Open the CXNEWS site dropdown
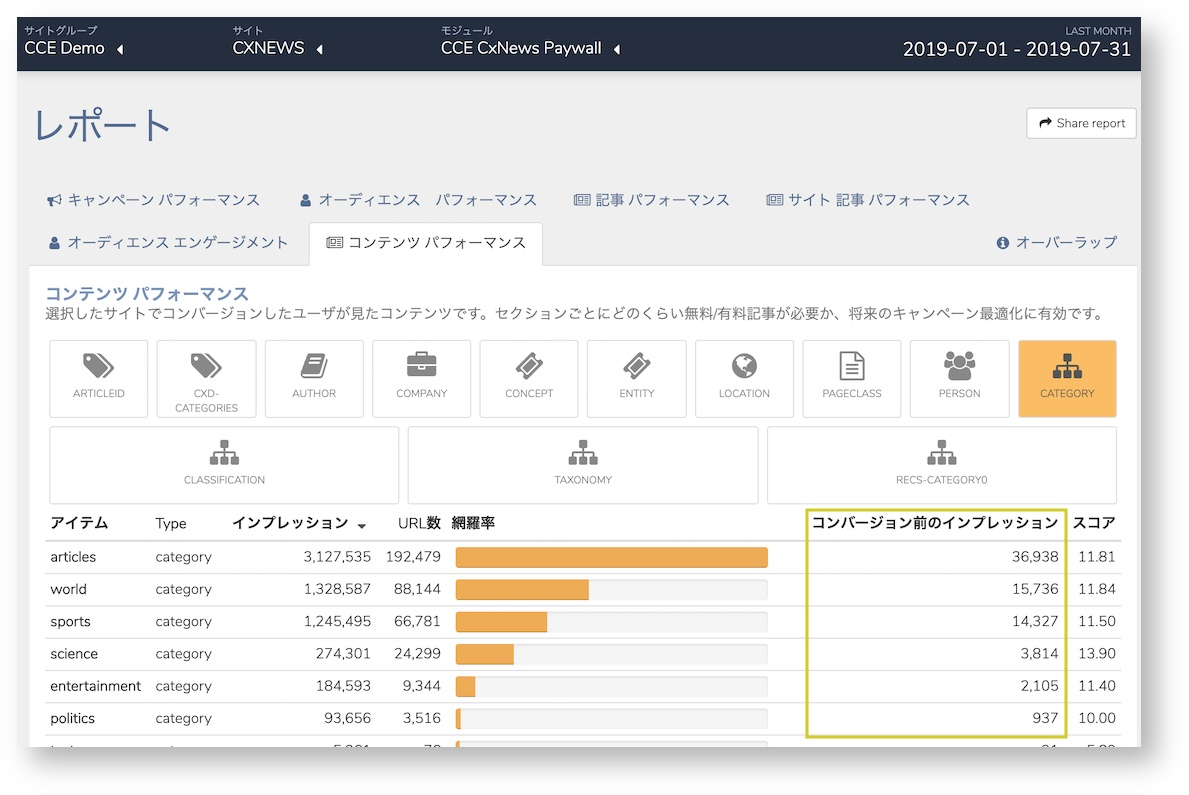 (x=278, y=48)
